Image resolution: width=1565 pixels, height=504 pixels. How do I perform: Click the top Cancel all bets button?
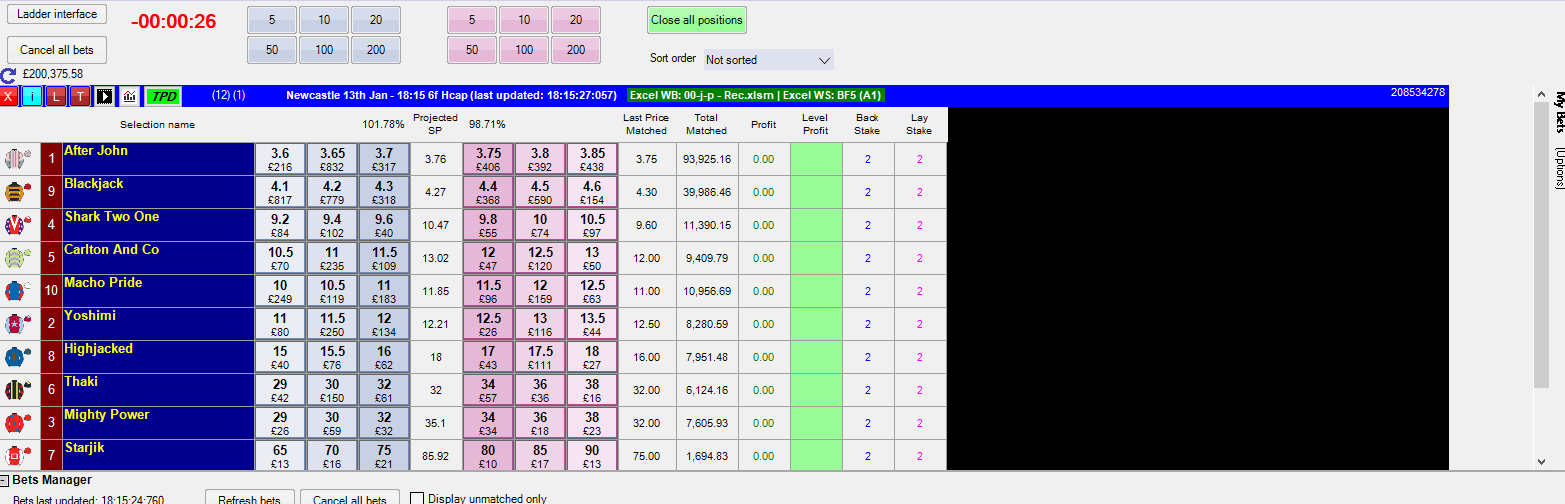click(57, 50)
